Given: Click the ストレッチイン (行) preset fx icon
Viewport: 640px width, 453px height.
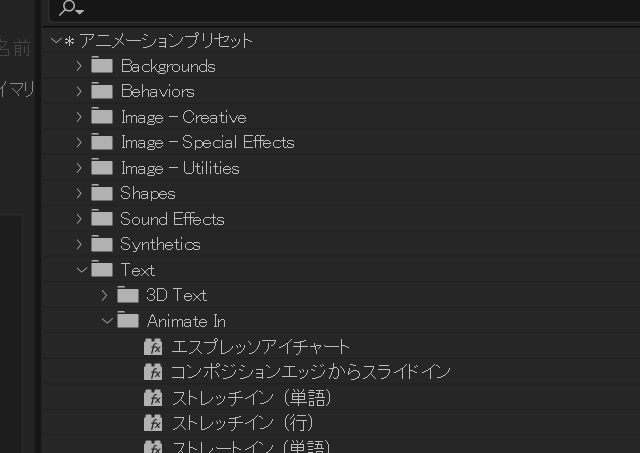Looking at the screenshot, I should coord(153,423).
